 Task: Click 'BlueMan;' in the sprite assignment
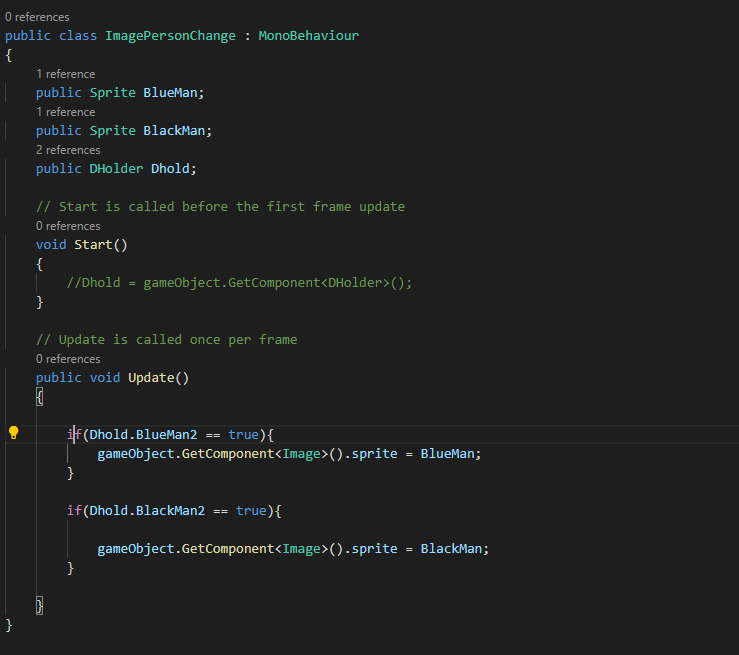[451, 454]
